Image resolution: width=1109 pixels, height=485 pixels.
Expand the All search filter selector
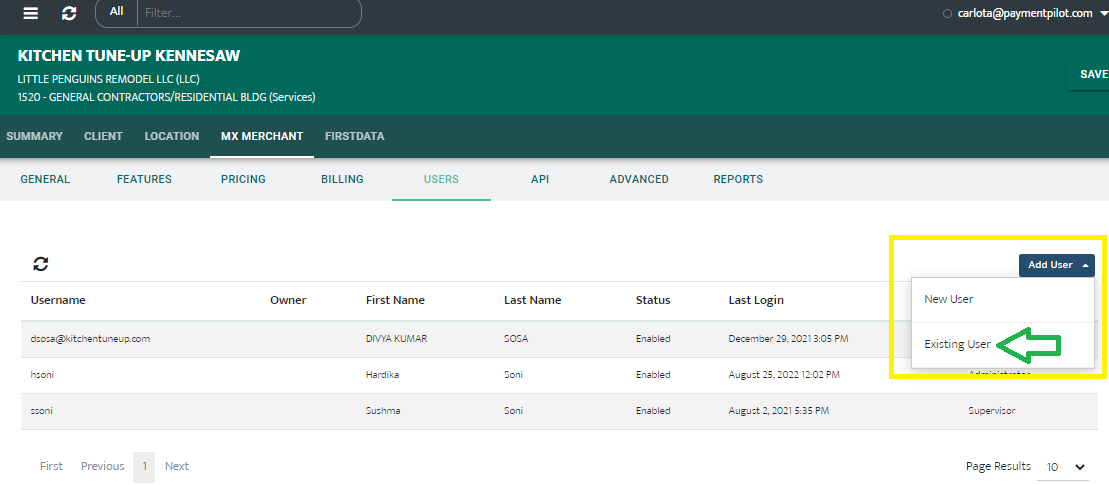coord(117,12)
